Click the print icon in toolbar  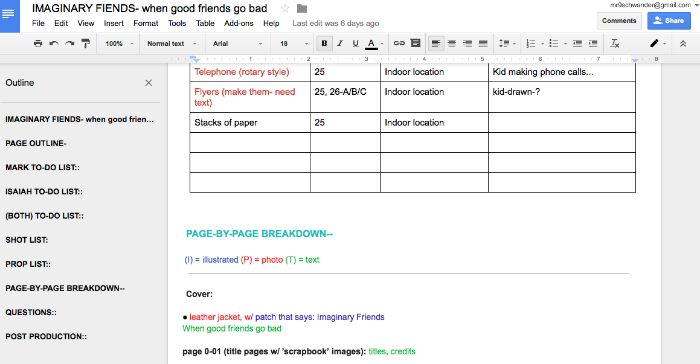38,43
